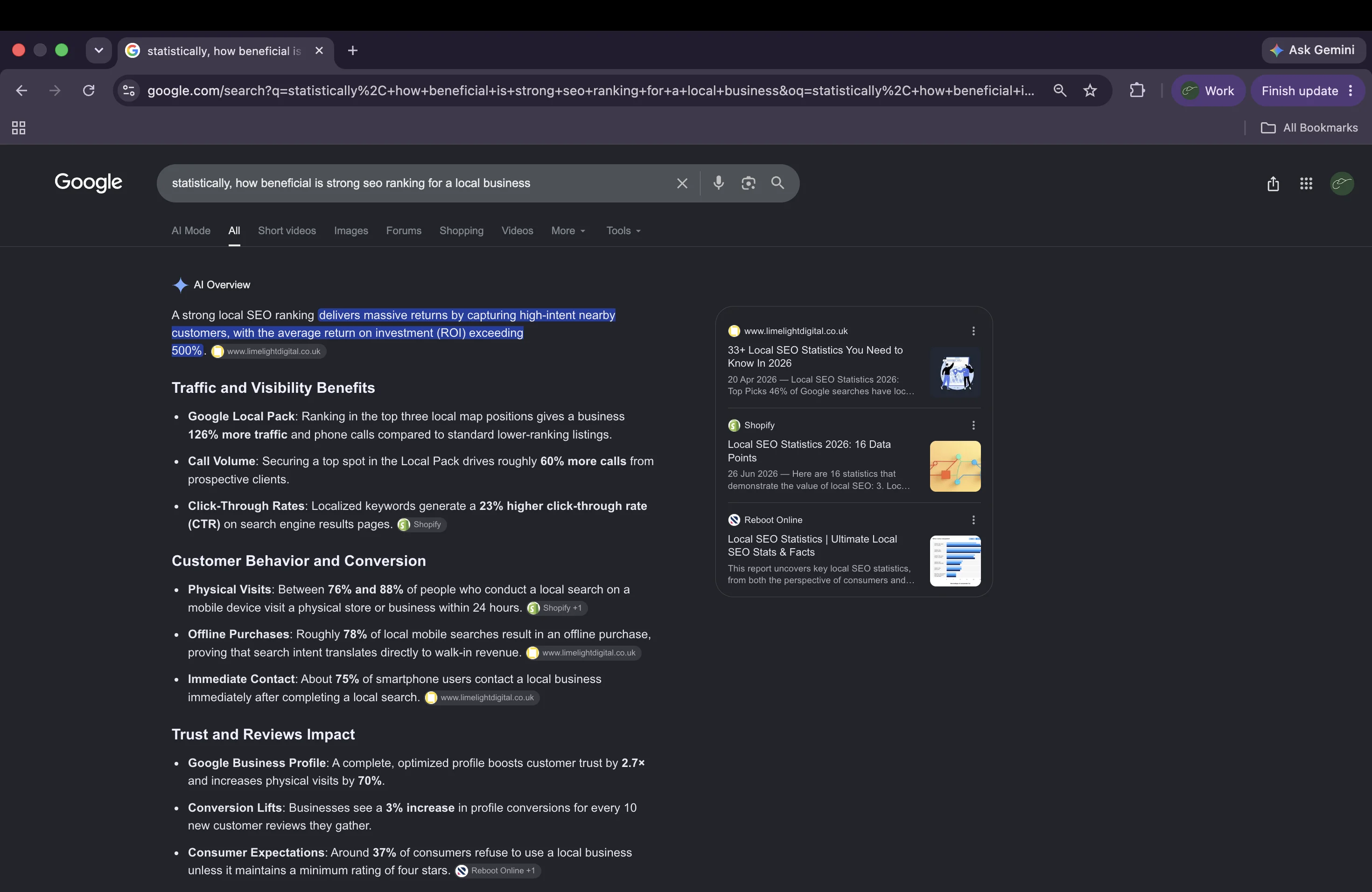Switch to Forums results tab

[404, 230]
